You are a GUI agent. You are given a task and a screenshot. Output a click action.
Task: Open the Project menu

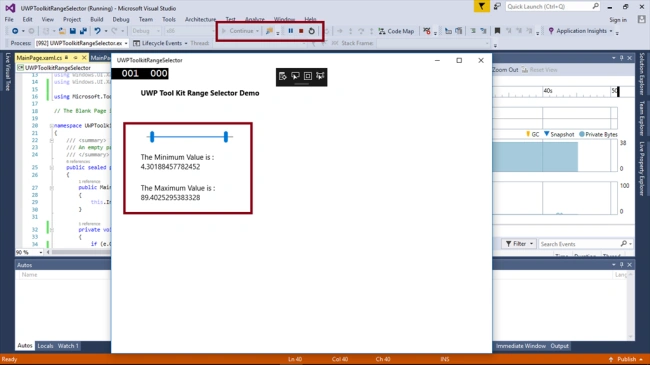(x=72, y=19)
